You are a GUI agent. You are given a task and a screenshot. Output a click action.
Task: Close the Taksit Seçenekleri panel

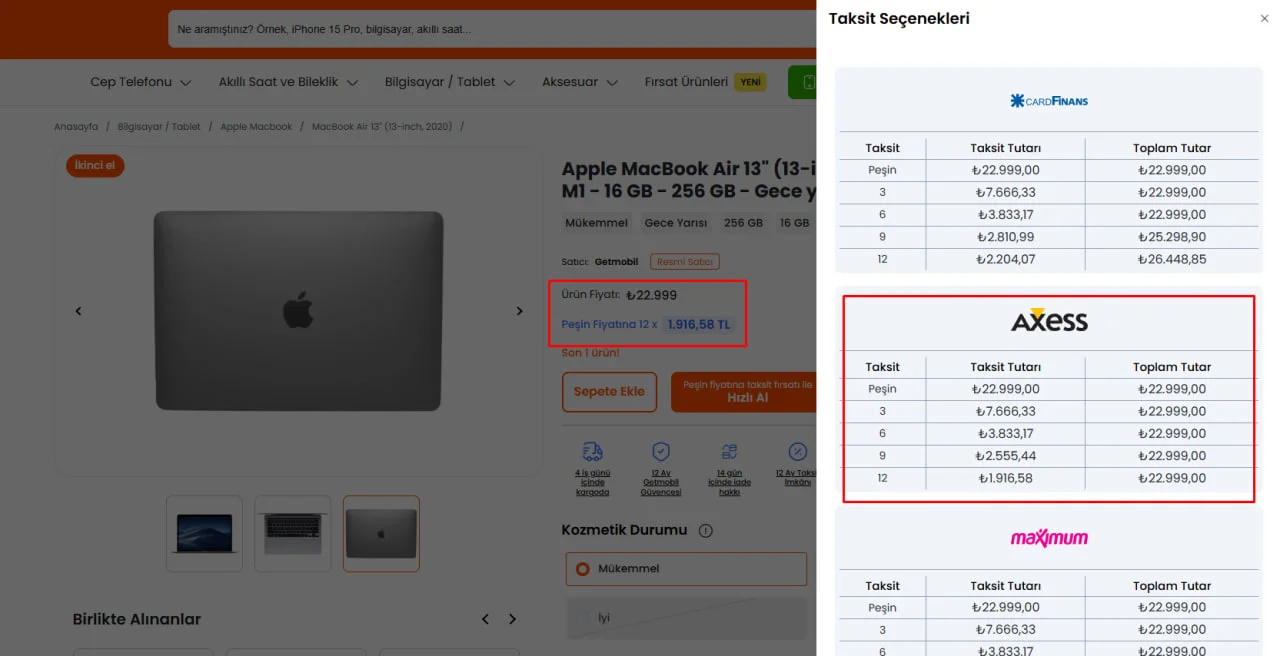pyautogui.click(x=1264, y=19)
